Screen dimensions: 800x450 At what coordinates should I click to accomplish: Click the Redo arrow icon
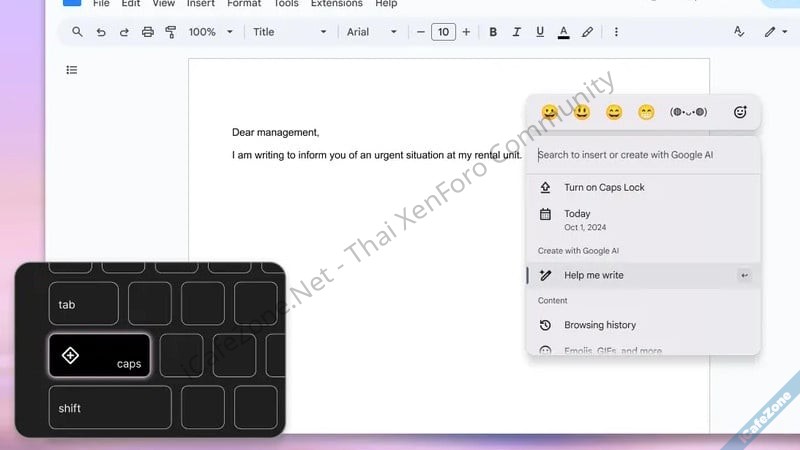click(124, 32)
